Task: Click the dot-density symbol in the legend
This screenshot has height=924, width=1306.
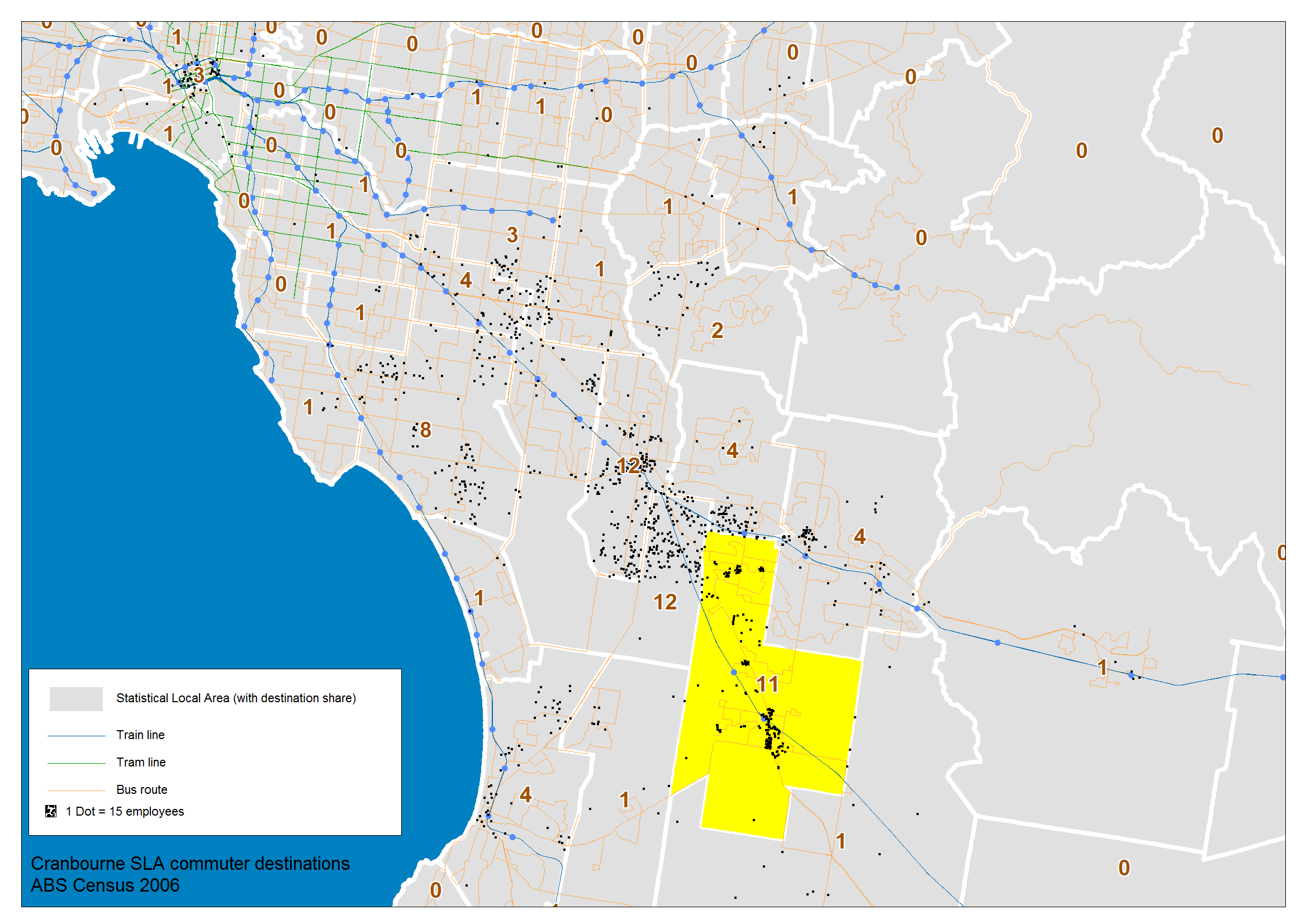Action: point(51,811)
